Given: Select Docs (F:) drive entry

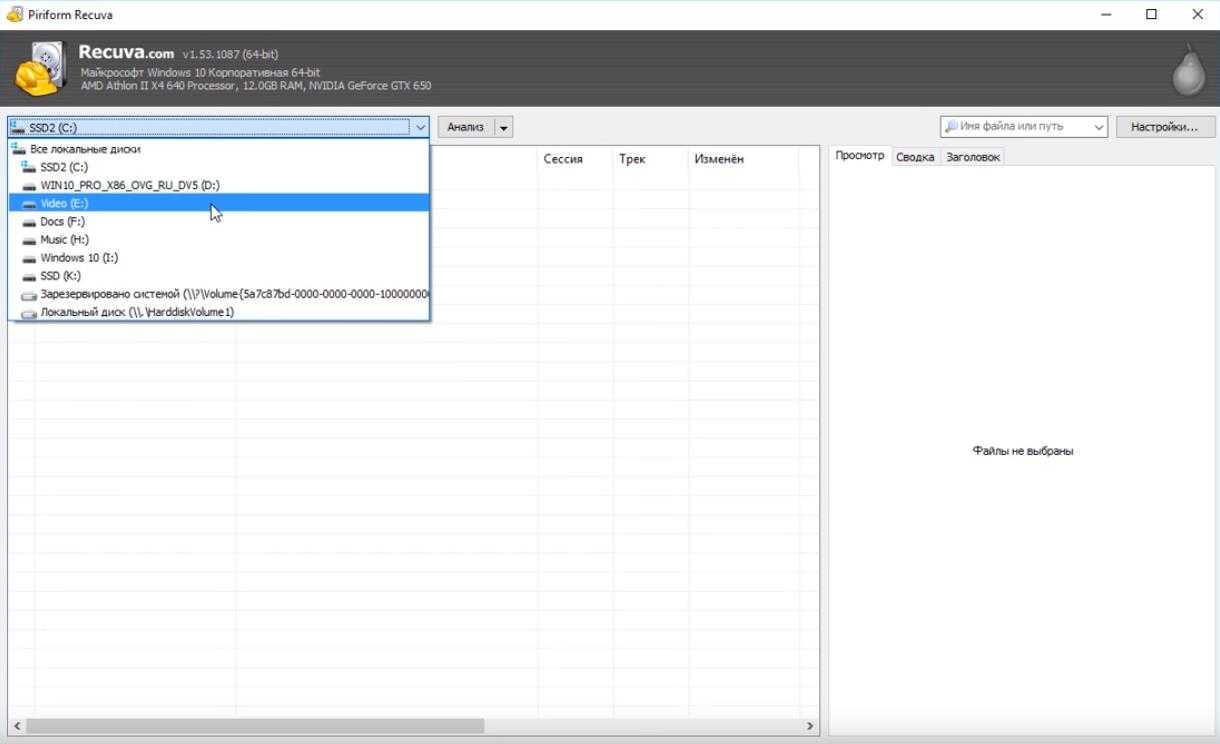Looking at the screenshot, I should coord(219,221).
